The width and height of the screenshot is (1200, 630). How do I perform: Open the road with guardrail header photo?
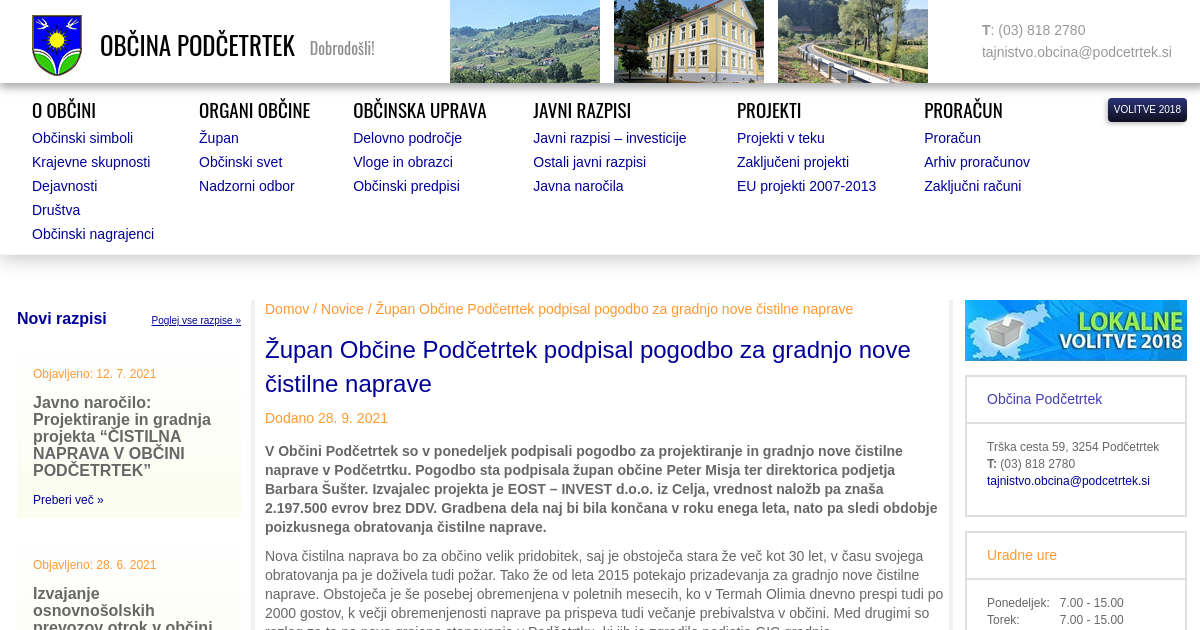852,41
